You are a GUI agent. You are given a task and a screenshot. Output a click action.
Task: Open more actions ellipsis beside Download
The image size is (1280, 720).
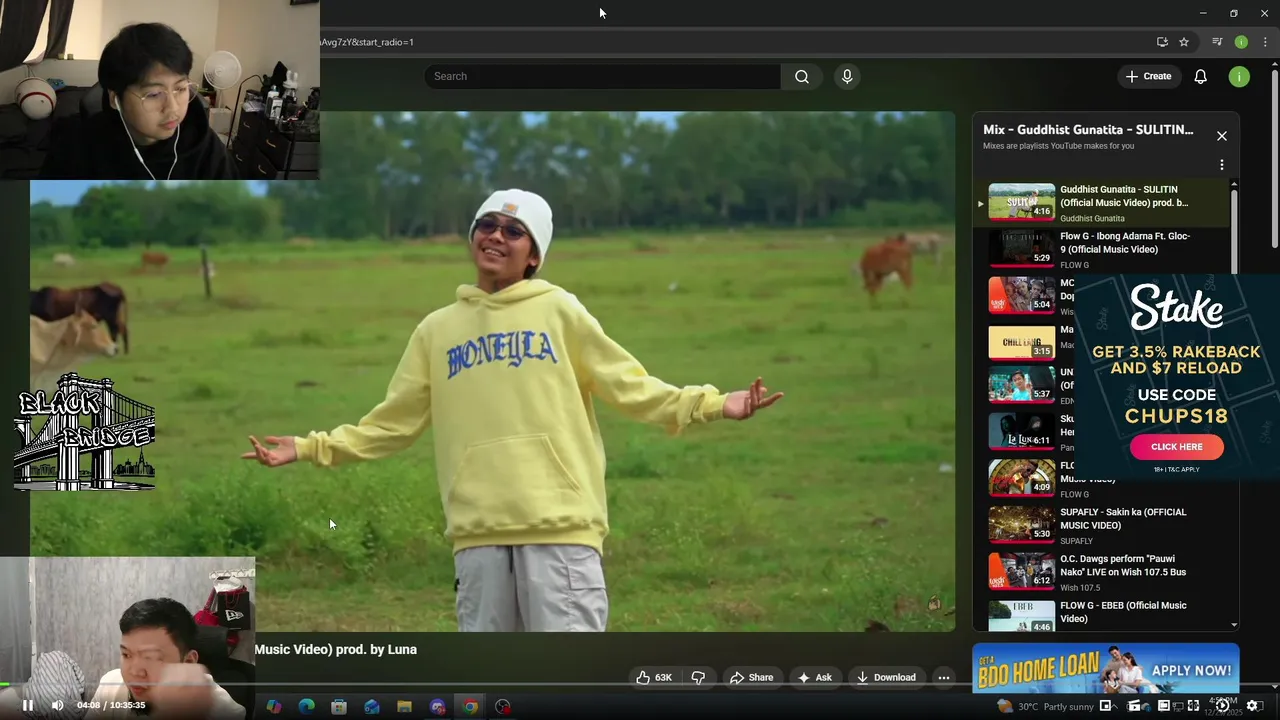click(x=943, y=677)
